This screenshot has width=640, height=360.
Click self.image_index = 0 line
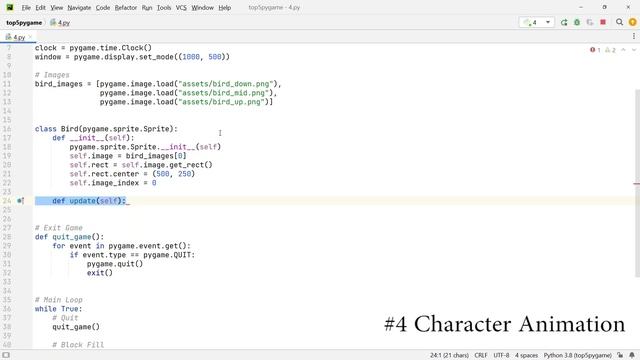(x=113, y=183)
